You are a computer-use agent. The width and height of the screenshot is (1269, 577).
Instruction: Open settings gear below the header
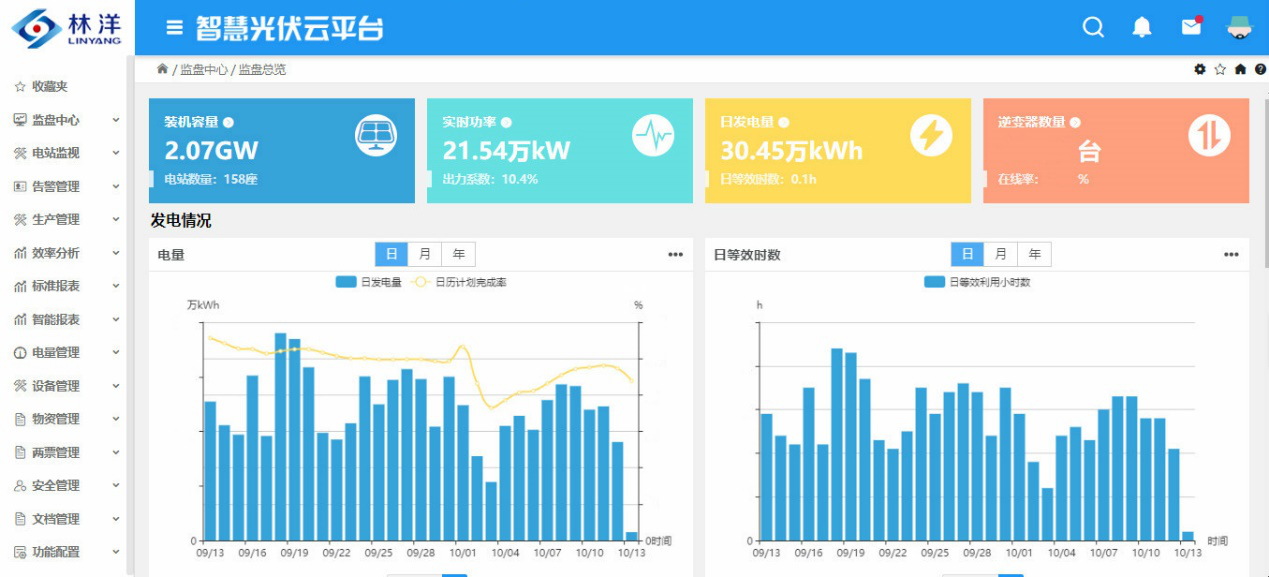pos(1200,69)
